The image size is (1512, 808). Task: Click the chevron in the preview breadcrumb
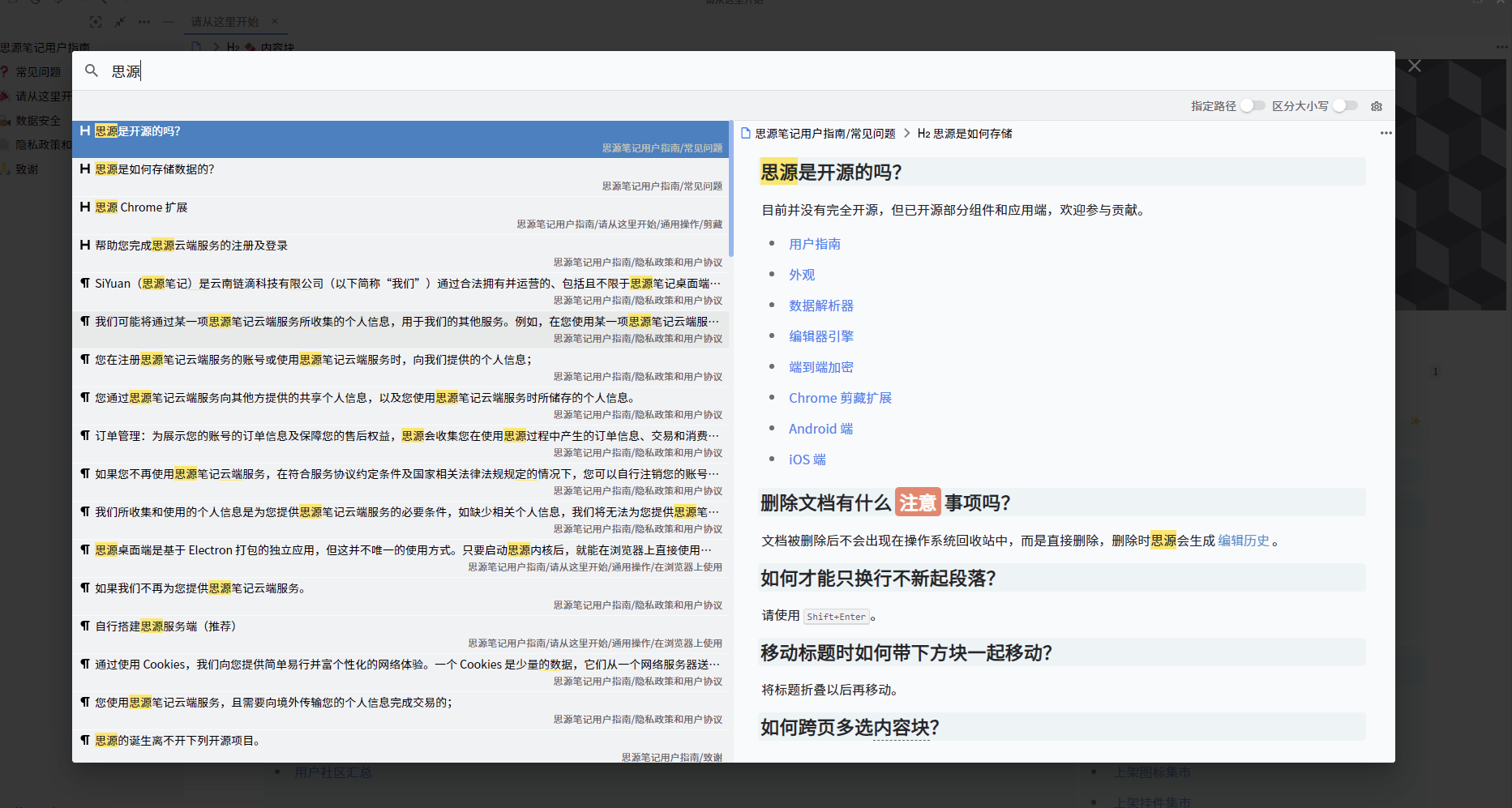tap(906, 133)
